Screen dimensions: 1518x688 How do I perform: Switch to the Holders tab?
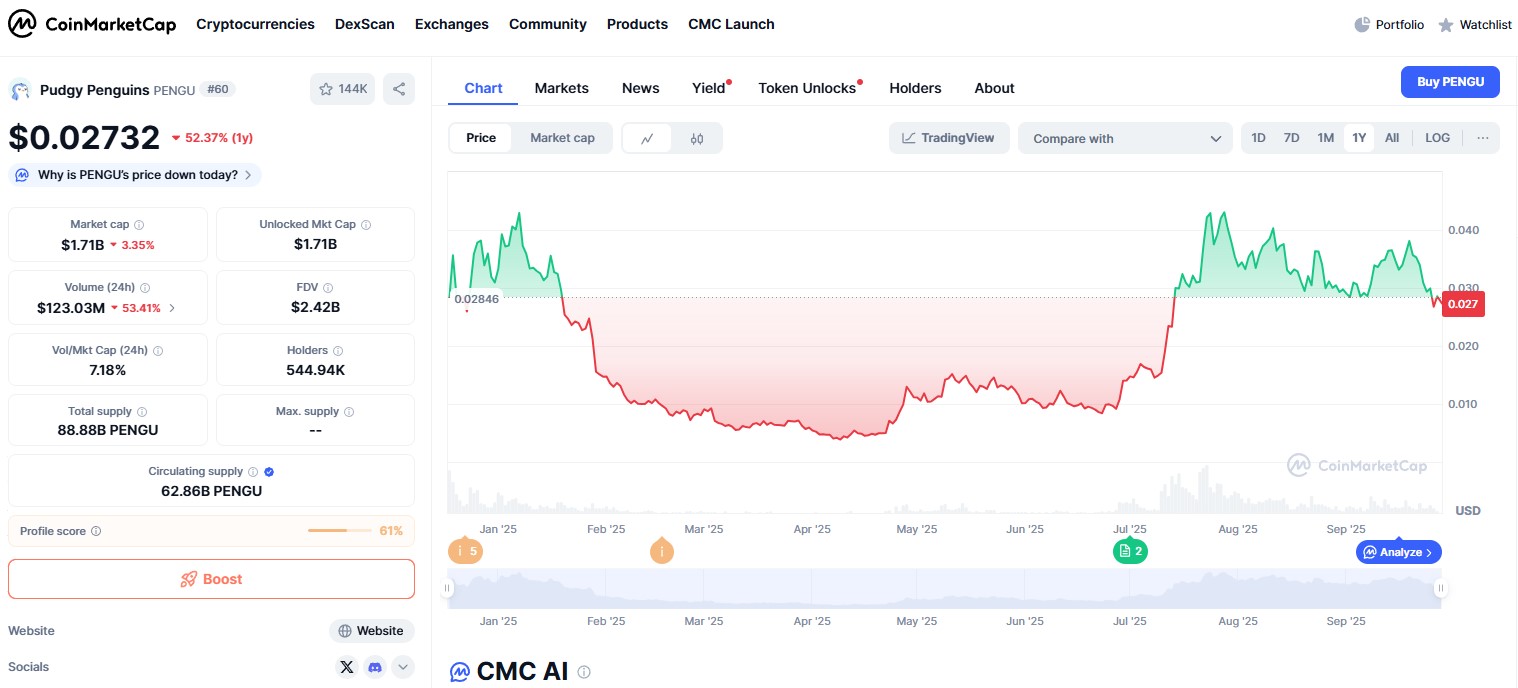pos(915,88)
